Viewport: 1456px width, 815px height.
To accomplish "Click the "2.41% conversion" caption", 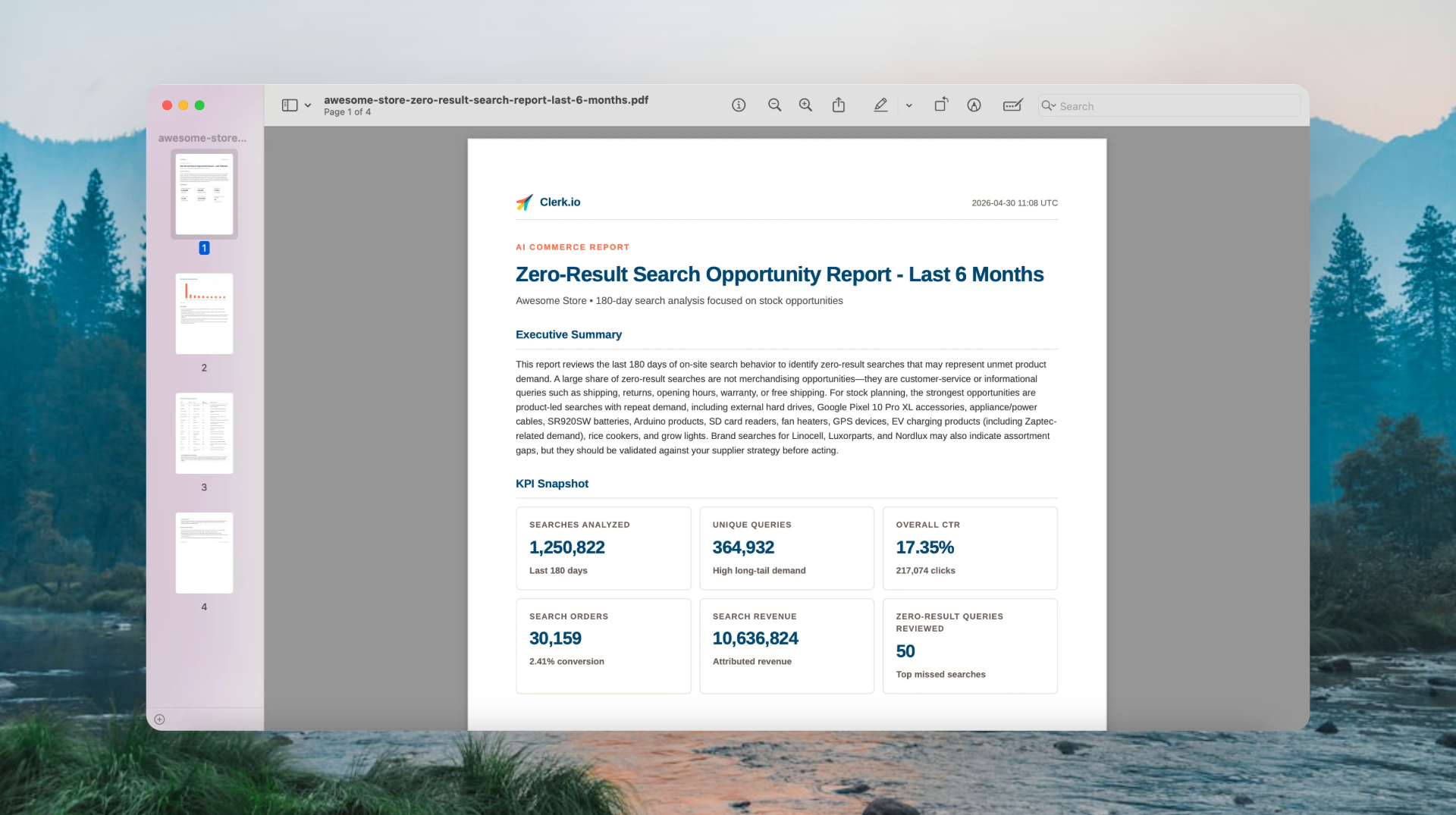I will 566,662.
